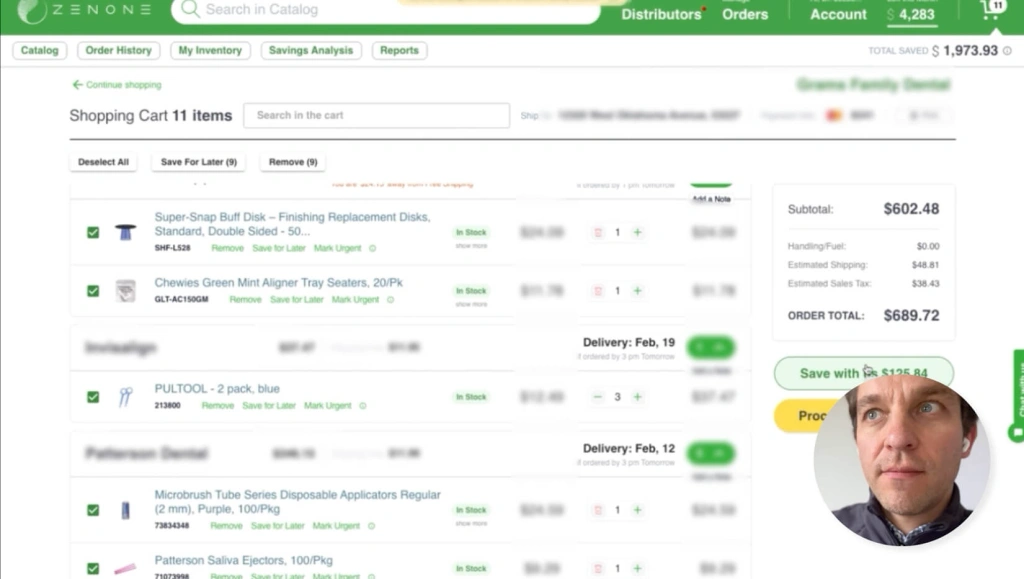Switch to the Order History tab
Screen dimensions: 1024x579
tap(118, 50)
